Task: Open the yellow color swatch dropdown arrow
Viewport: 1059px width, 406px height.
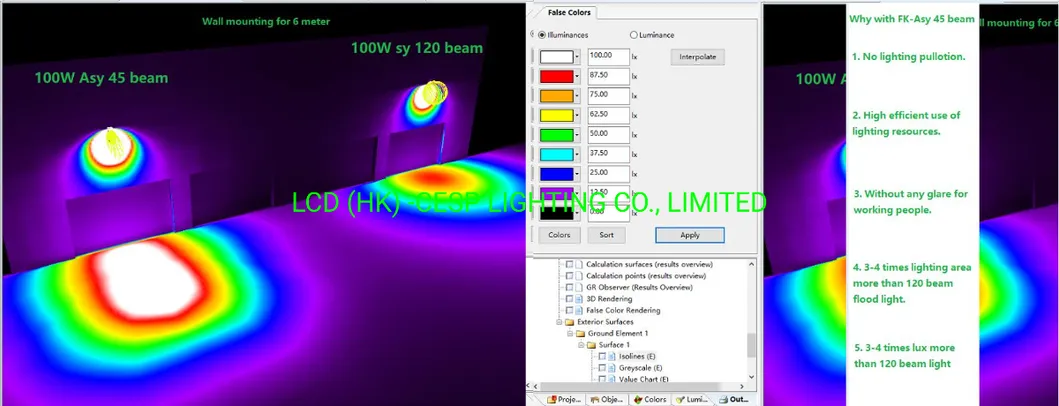Action: coord(577,116)
